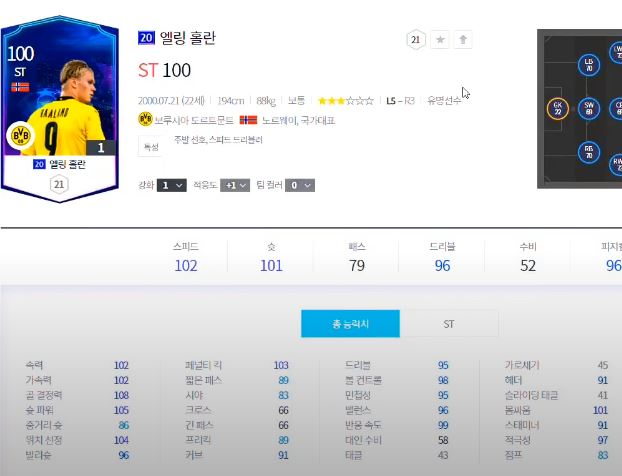622x476 pixels.
Task: Click the 스피드 102 summary stat
Action: tap(186, 257)
